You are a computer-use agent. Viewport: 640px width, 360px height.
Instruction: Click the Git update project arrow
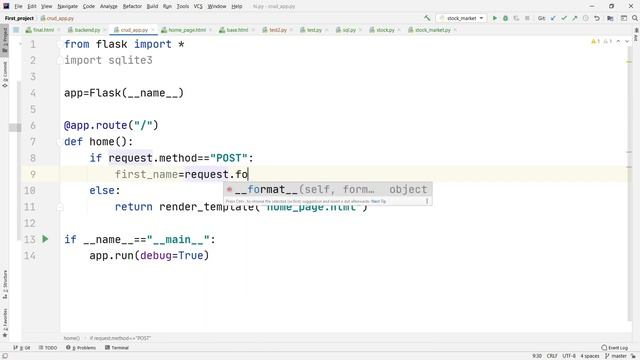coord(553,18)
